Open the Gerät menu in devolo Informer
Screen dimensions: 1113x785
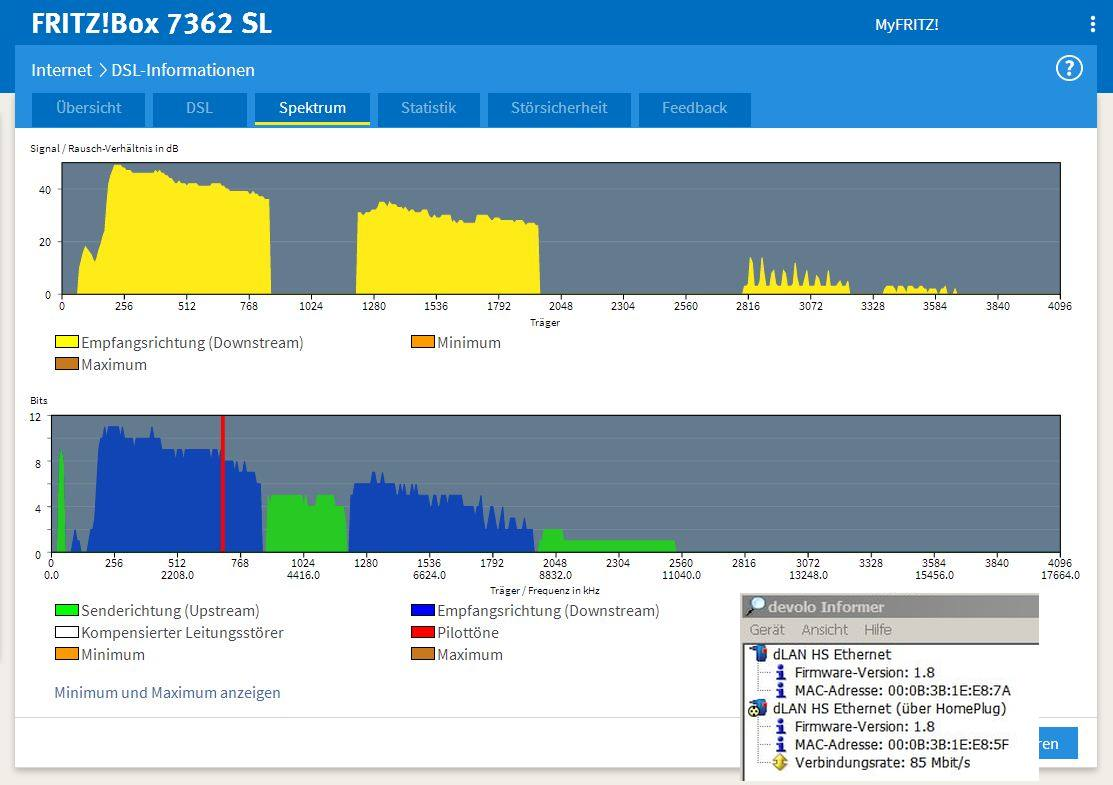(x=767, y=630)
